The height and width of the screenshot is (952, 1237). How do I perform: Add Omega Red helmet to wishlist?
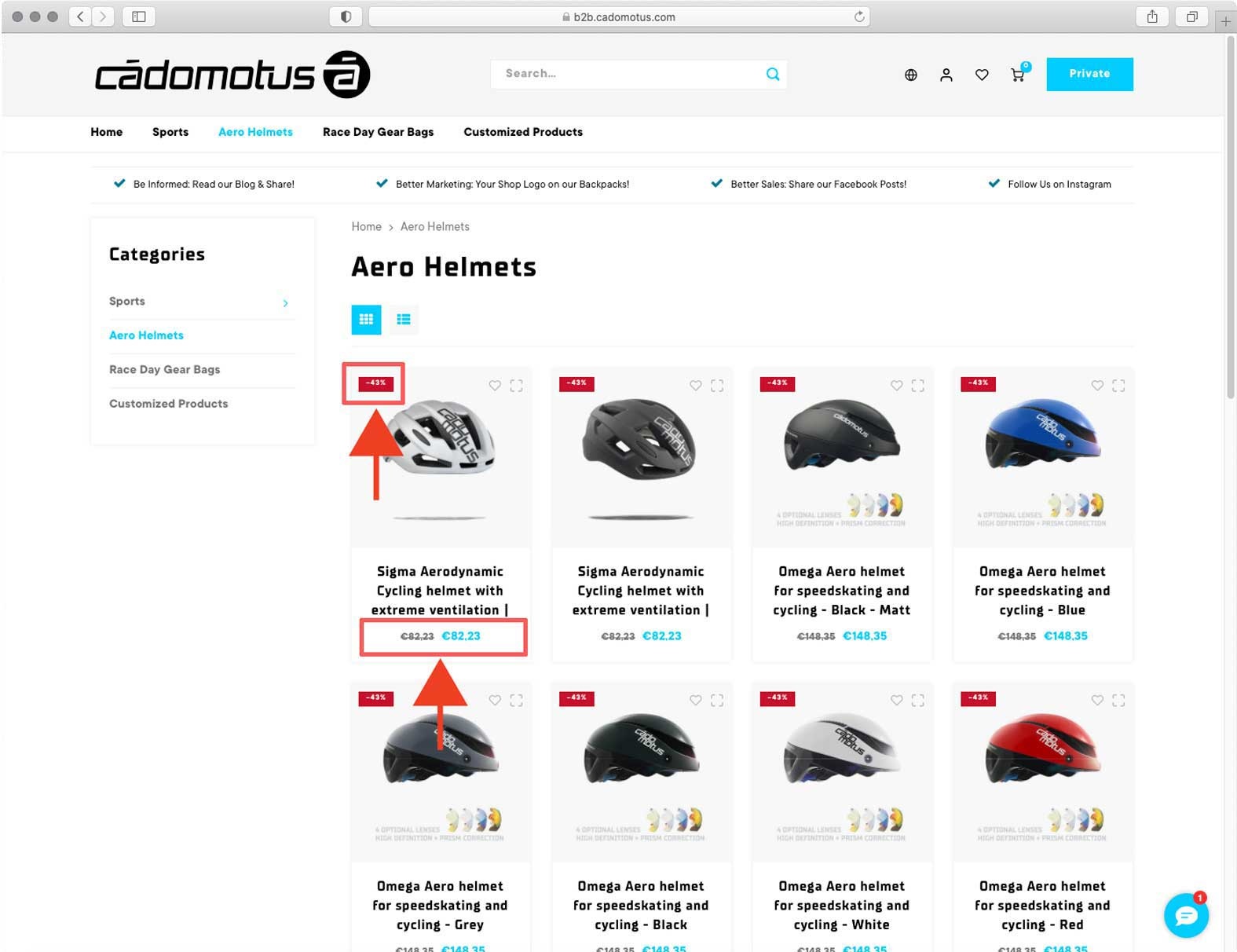[1097, 700]
